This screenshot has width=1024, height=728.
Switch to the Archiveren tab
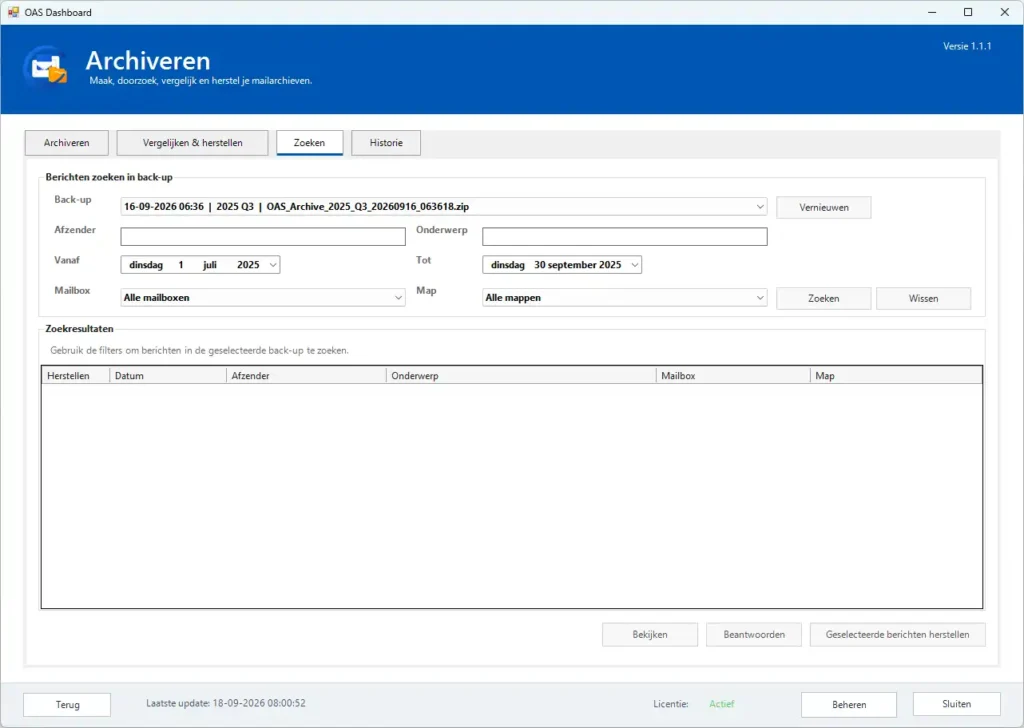(67, 143)
